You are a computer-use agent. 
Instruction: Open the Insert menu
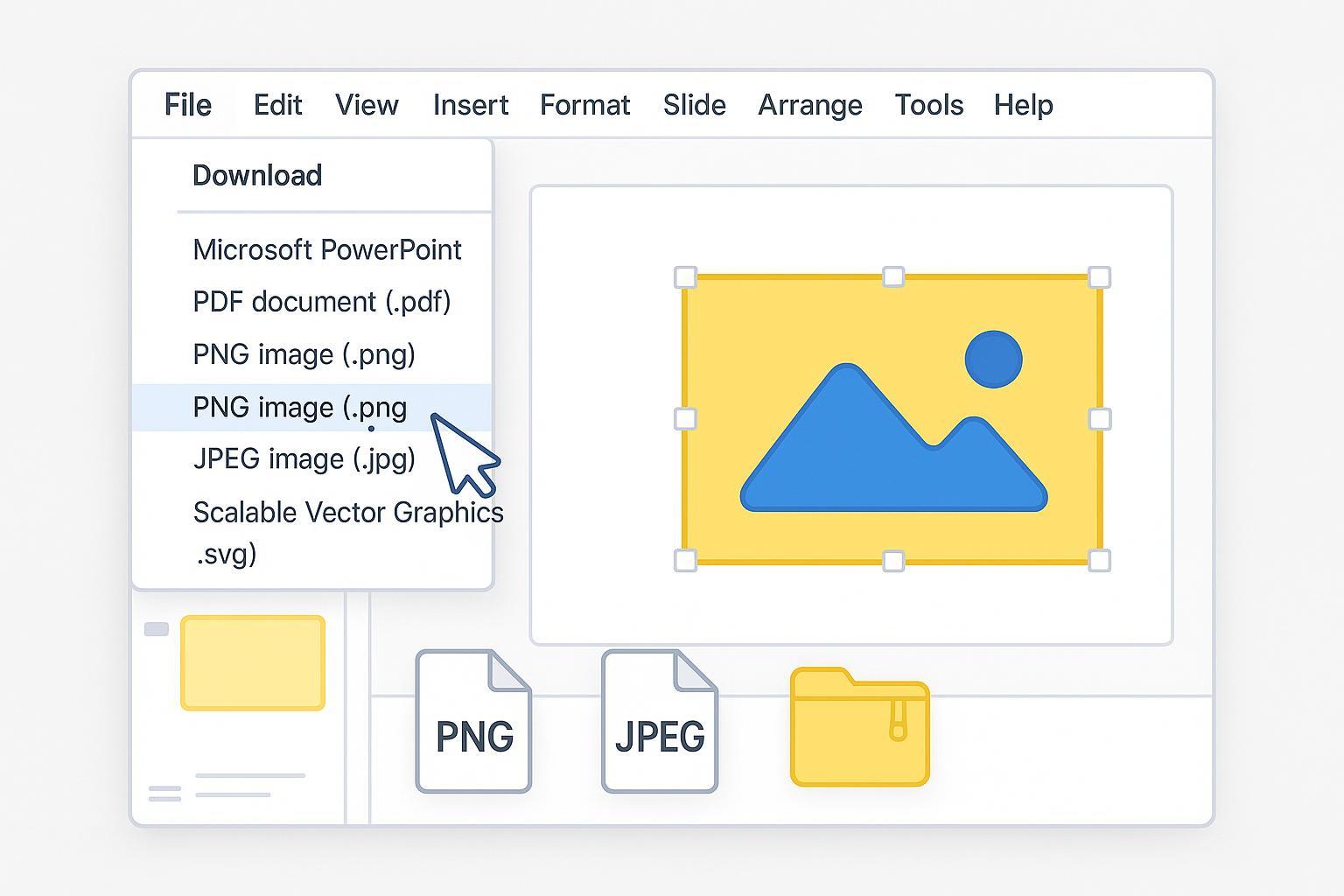pyautogui.click(x=470, y=105)
